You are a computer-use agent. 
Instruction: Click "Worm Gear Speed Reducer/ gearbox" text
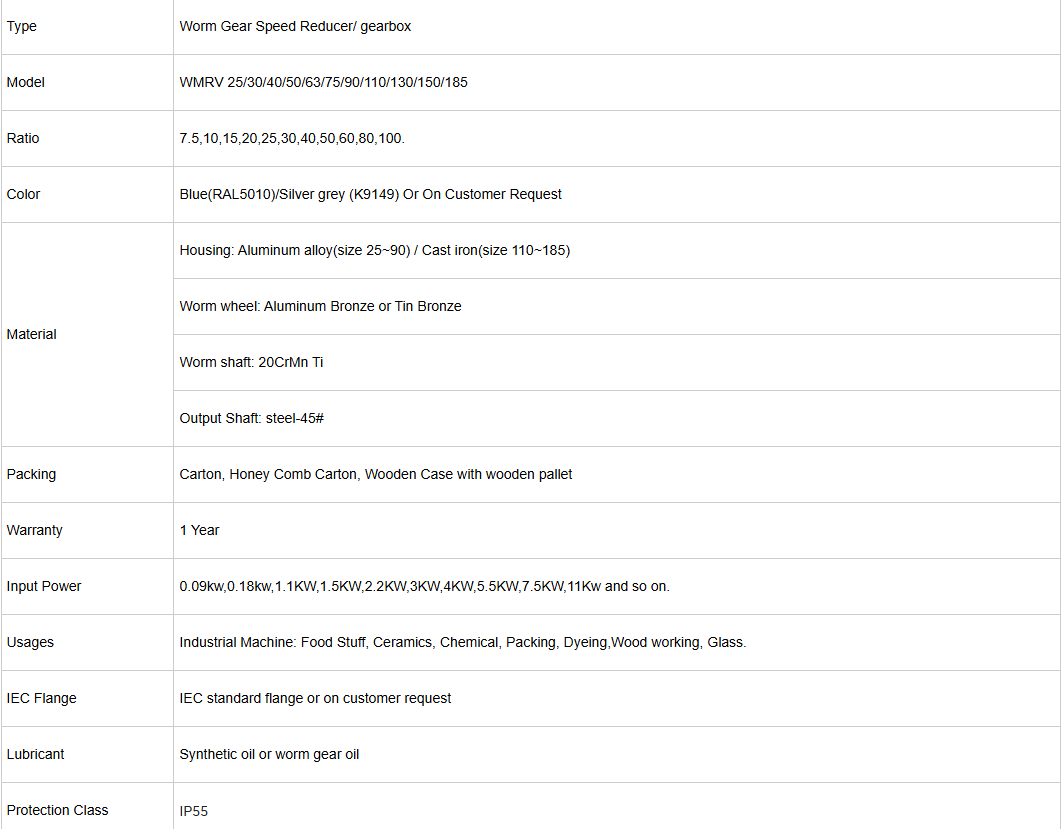pyautogui.click(x=295, y=26)
